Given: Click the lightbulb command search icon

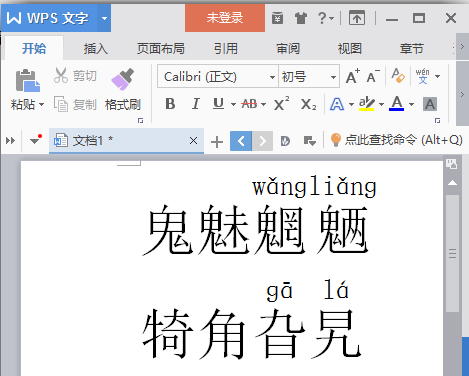Looking at the screenshot, I should tap(336, 140).
